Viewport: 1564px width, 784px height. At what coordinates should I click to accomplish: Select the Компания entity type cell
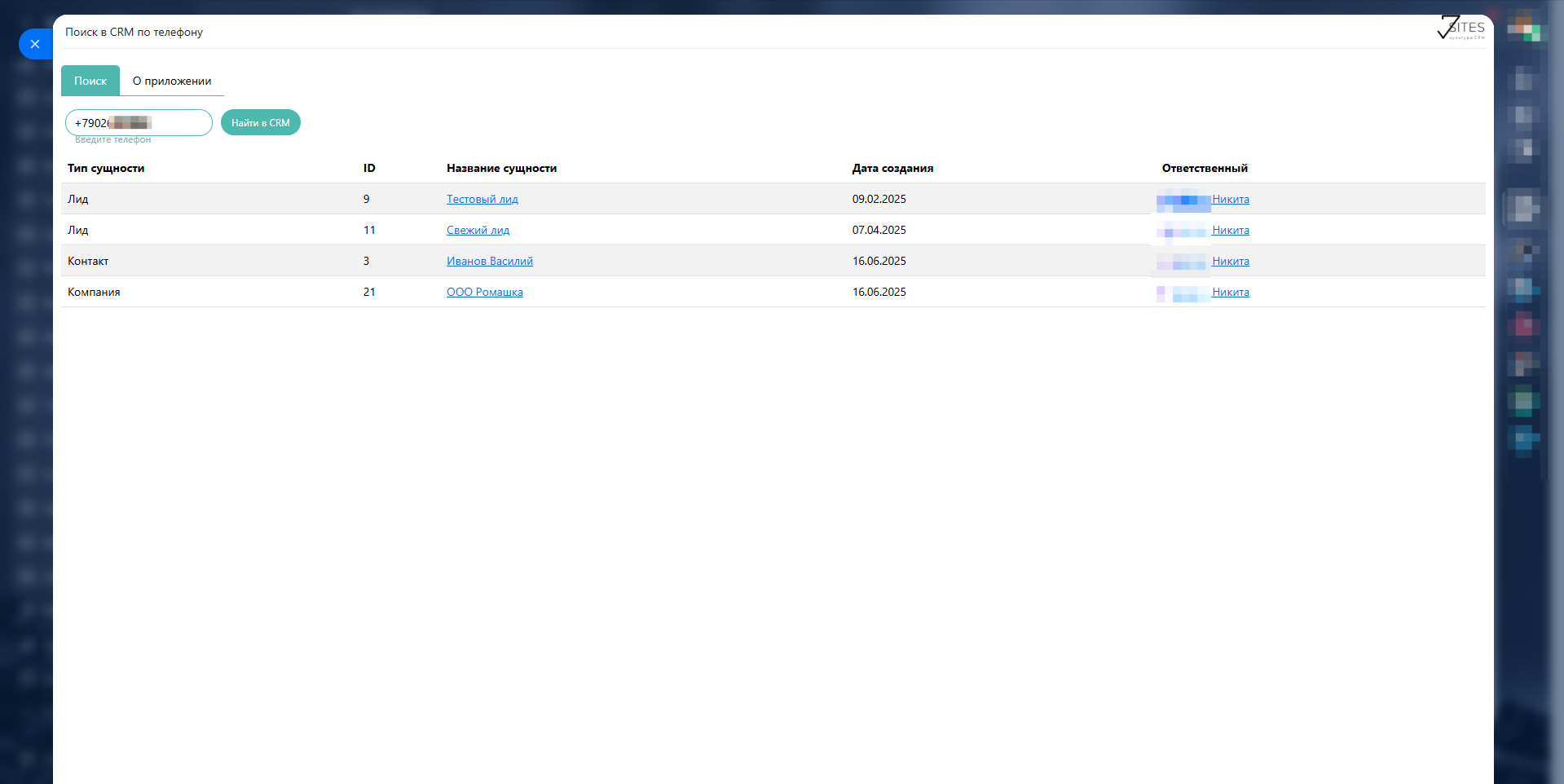pos(94,292)
